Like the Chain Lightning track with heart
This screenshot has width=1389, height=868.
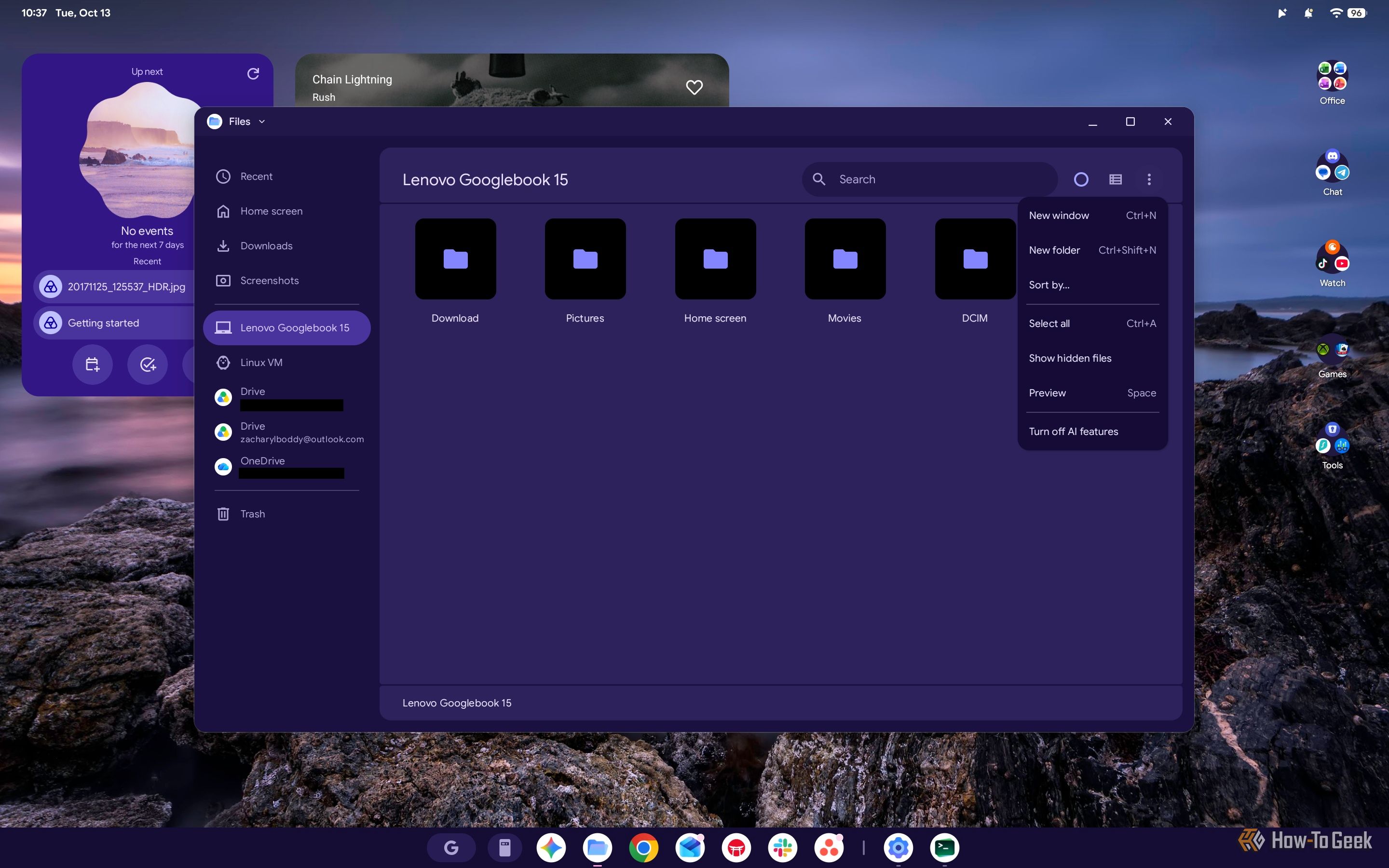pyautogui.click(x=694, y=87)
